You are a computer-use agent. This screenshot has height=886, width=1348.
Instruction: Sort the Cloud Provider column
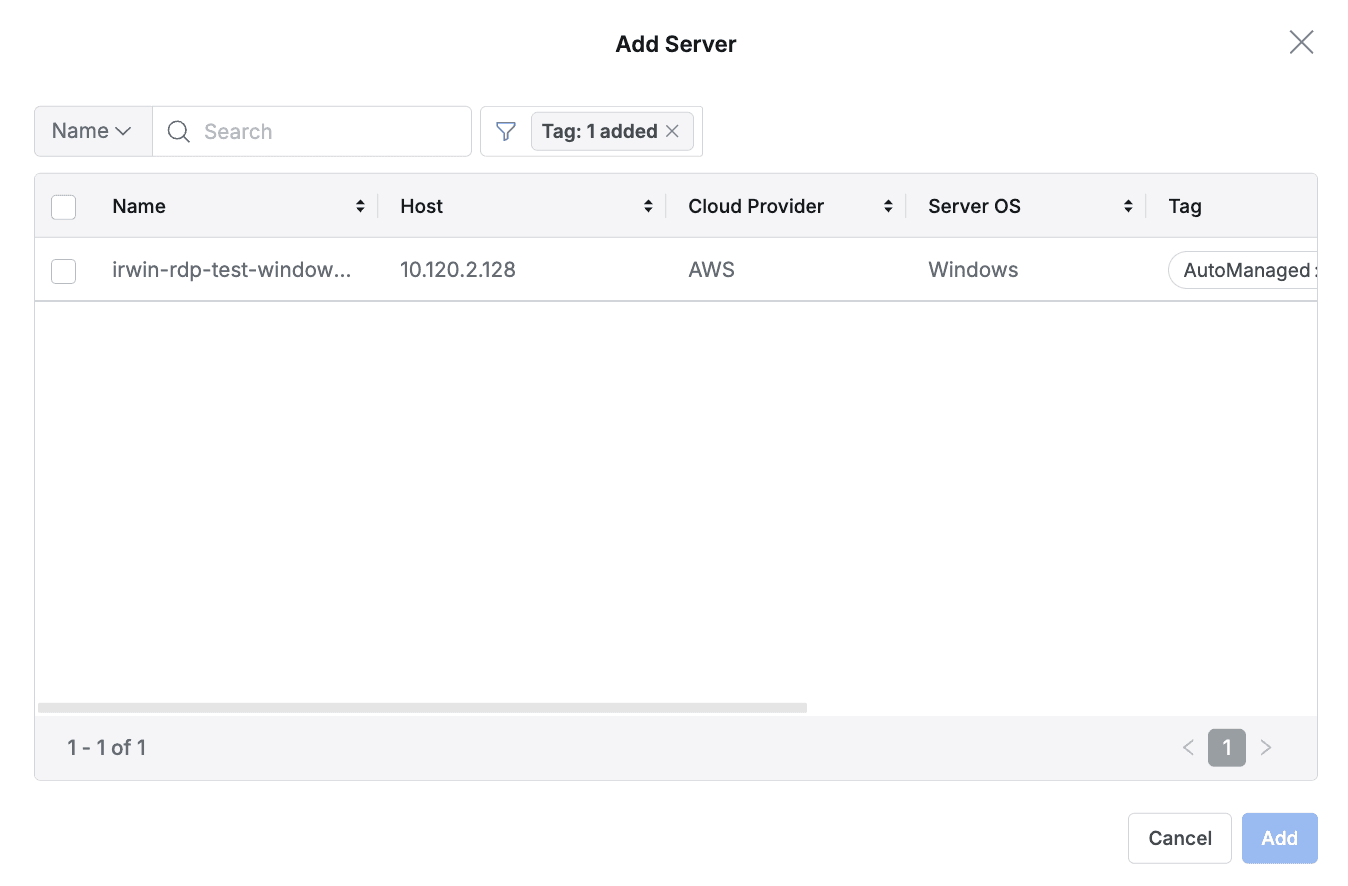click(887, 206)
